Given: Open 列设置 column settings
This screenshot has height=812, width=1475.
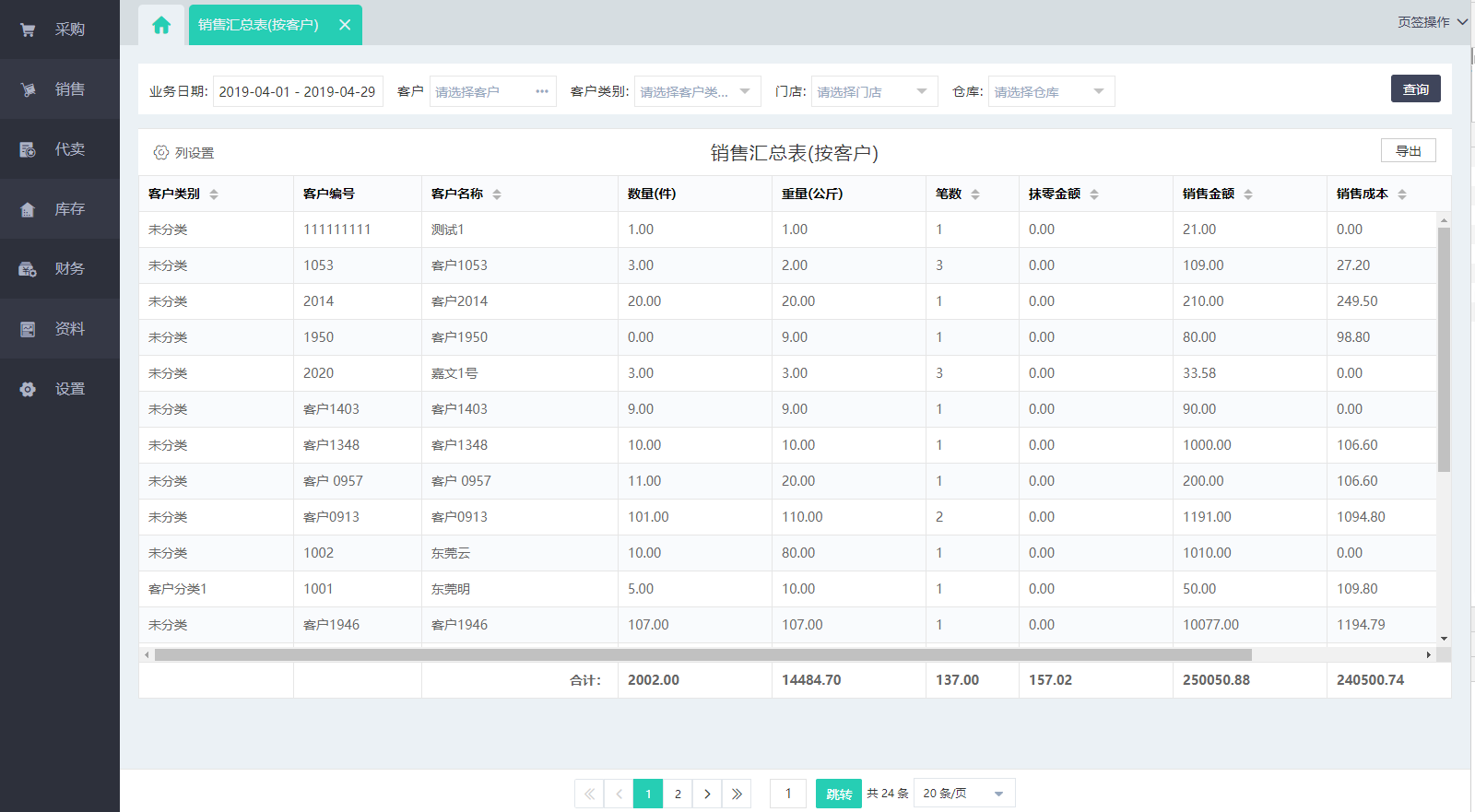Looking at the screenshot, I should [183, 152].
